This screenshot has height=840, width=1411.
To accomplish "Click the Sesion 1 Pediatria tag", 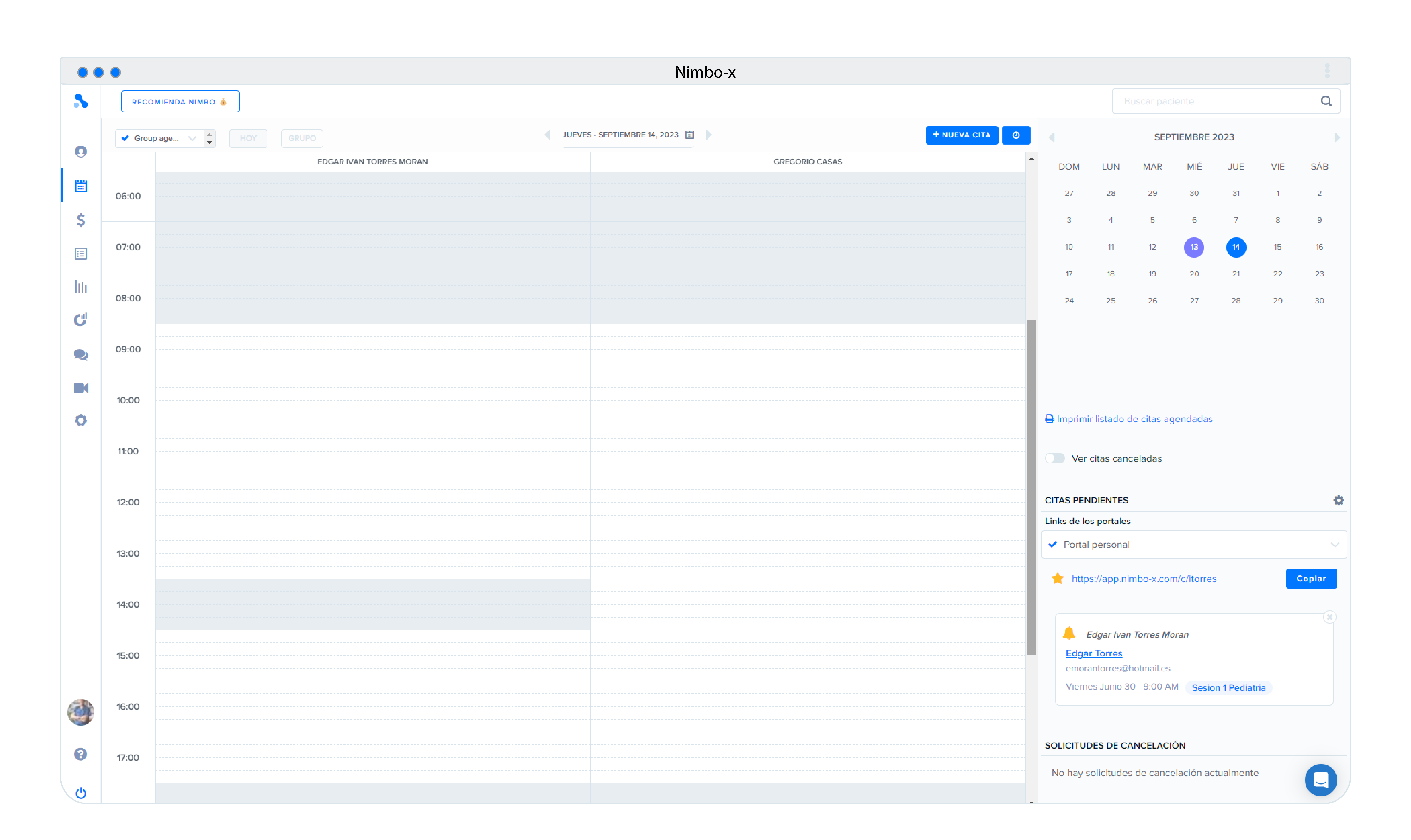I will coord(1228,688).
